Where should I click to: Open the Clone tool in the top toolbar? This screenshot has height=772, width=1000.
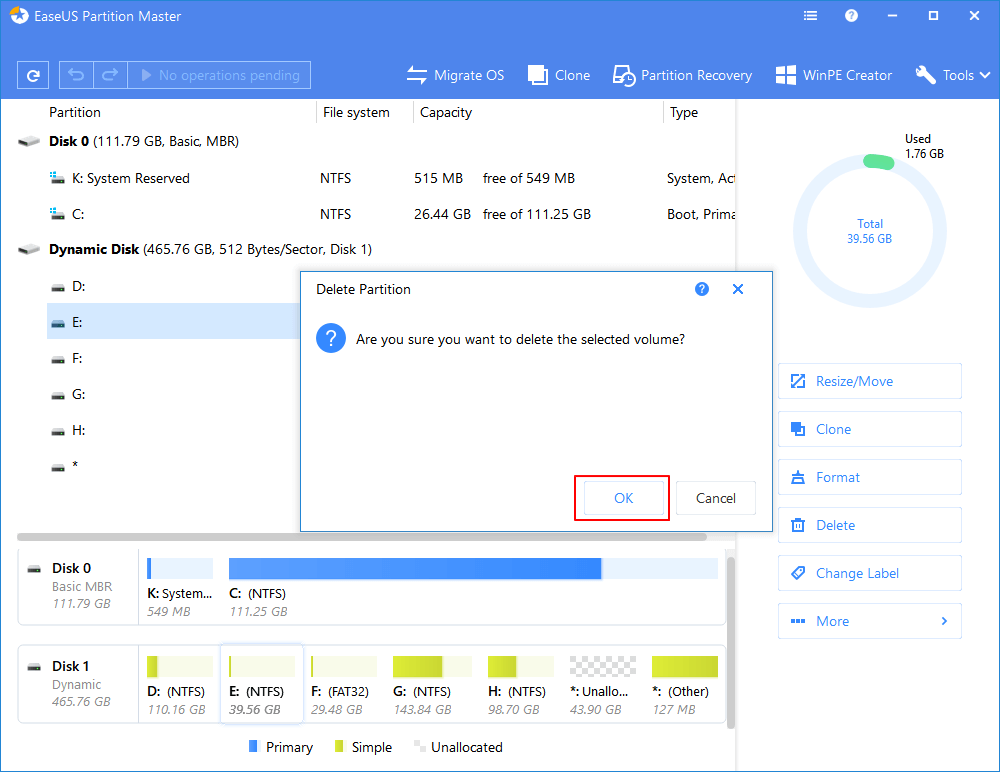[559, 75]
